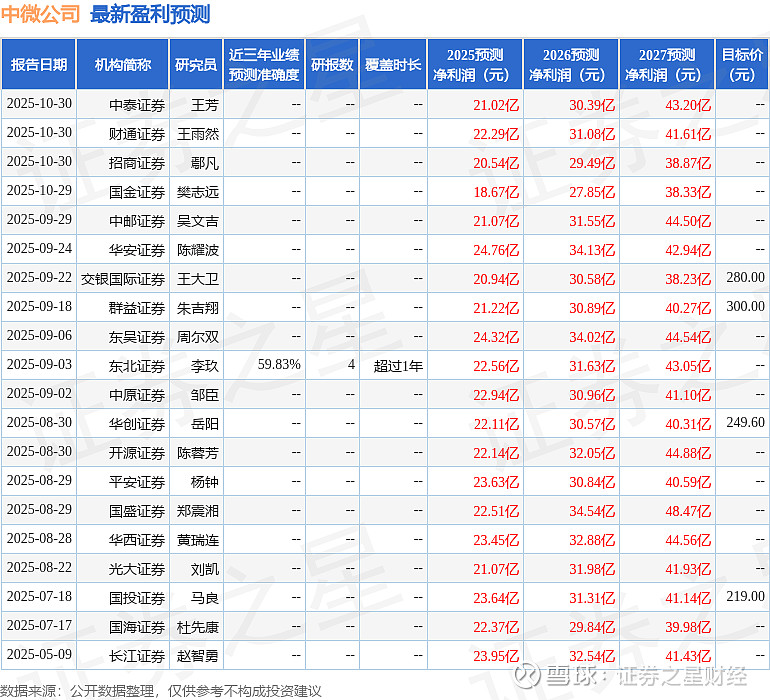770x700 pixels.
Task: Click analyst name 王大卫
Action: tap(198, 279)
